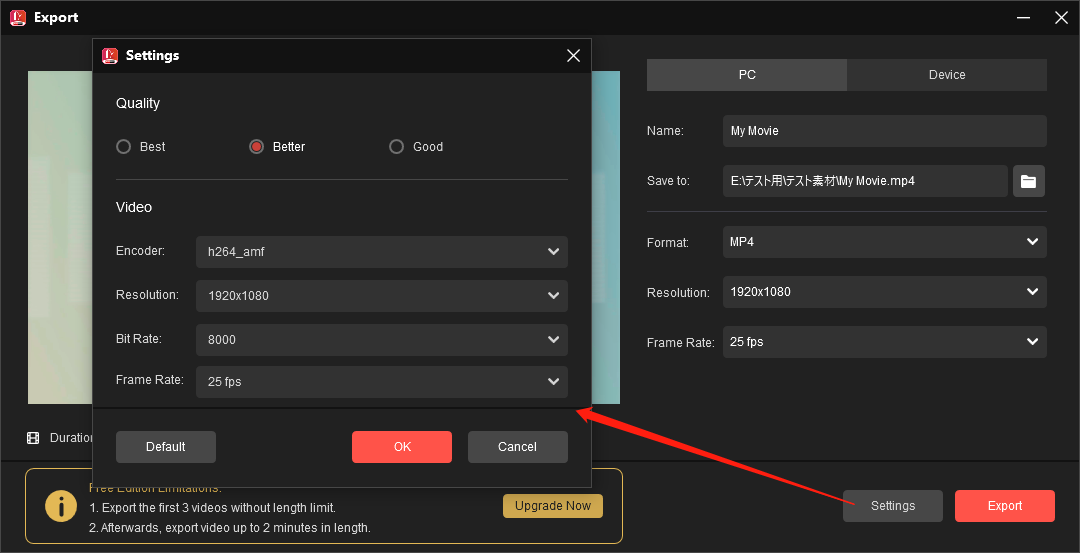Select Better quality radio button
The image size is (1080, 553).
[x=256, y=147]
